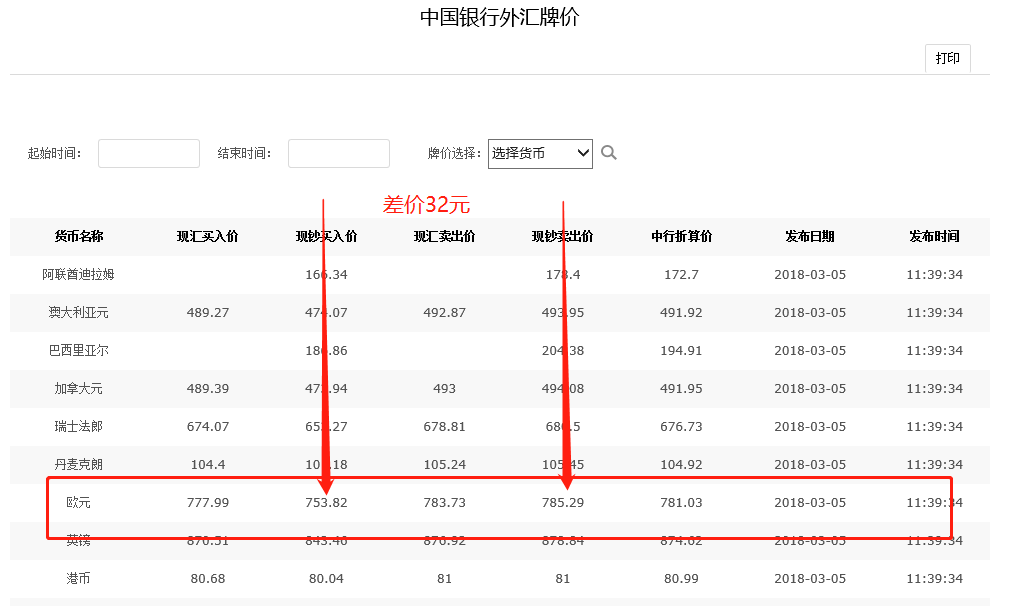Viewport: 1015px width, 606px height.
Task: Click the 783.73 euro selling rate
Action: tap(444, 502)
